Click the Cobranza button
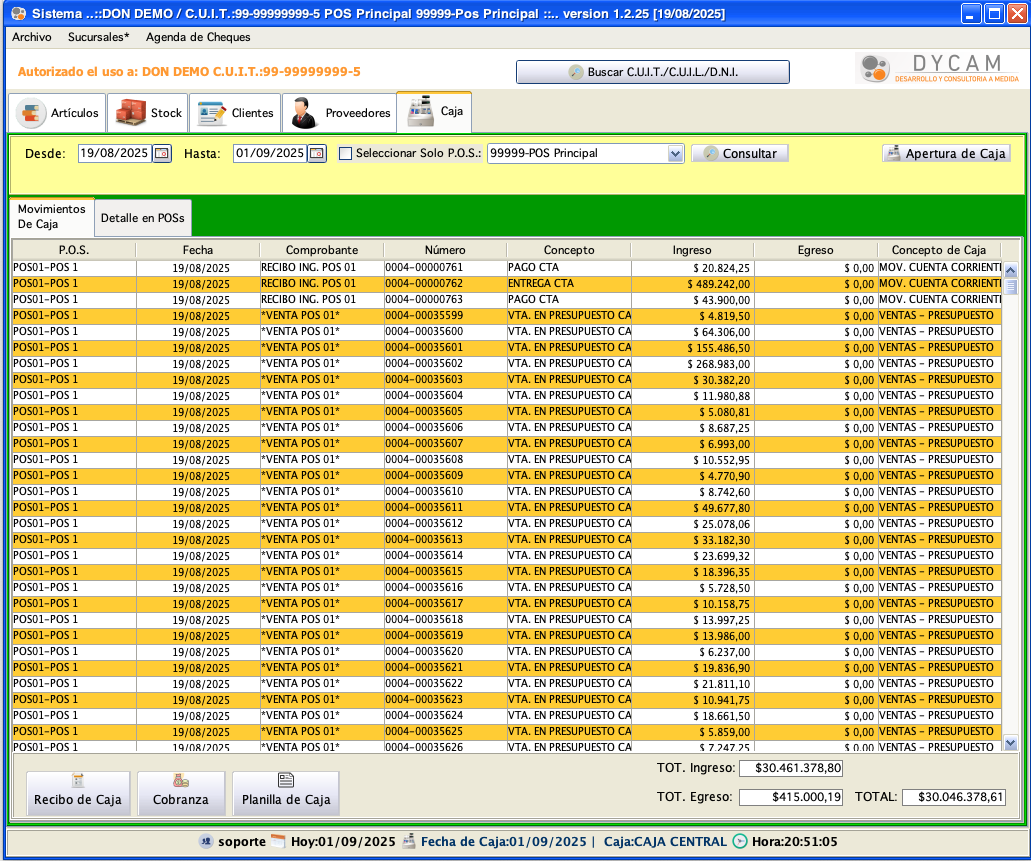The height and width of the screenshot is (861, 1031). click(181, 793)
